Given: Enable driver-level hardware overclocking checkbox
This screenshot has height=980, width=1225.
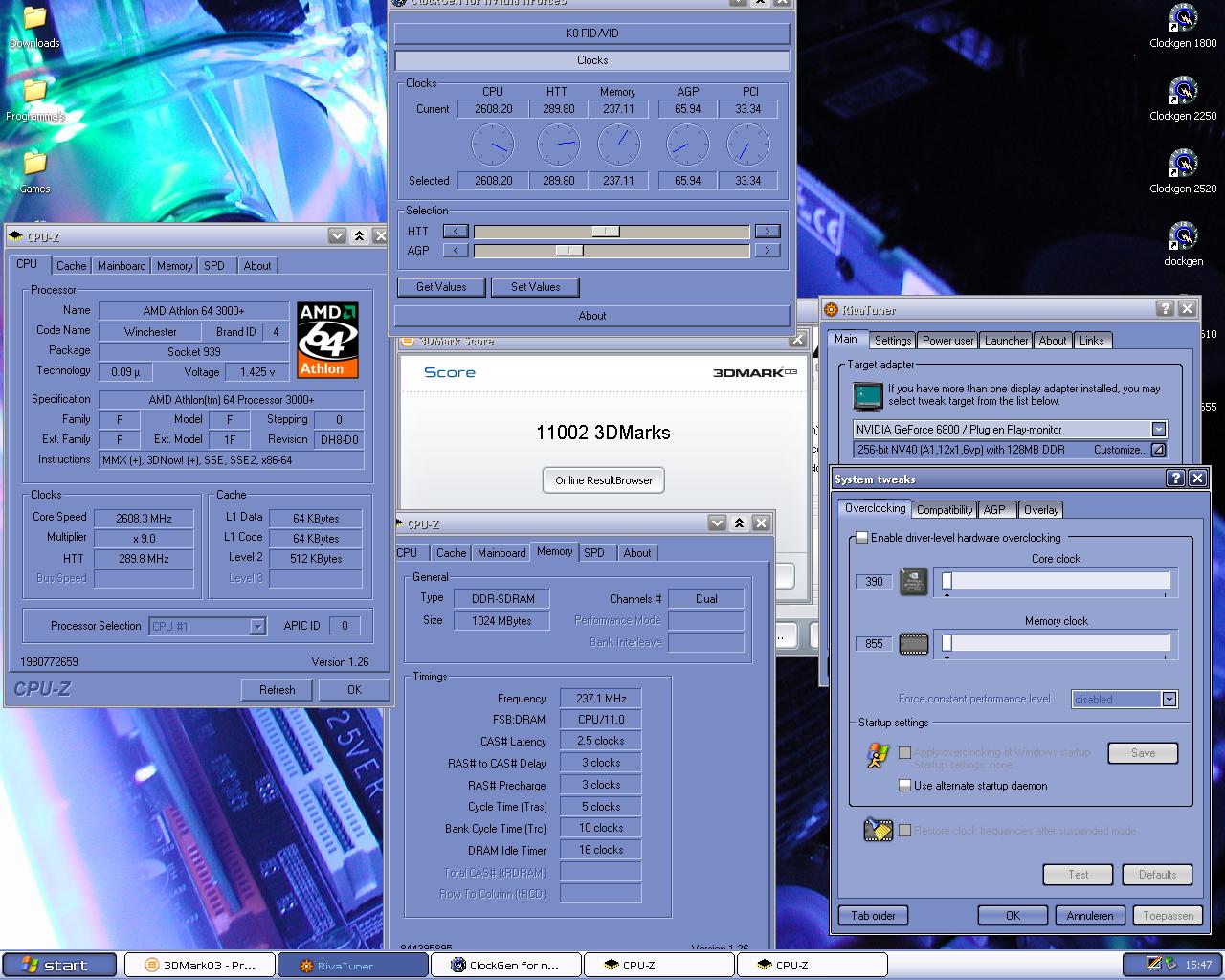Looking at the screenshot, I should click(861, 538).
